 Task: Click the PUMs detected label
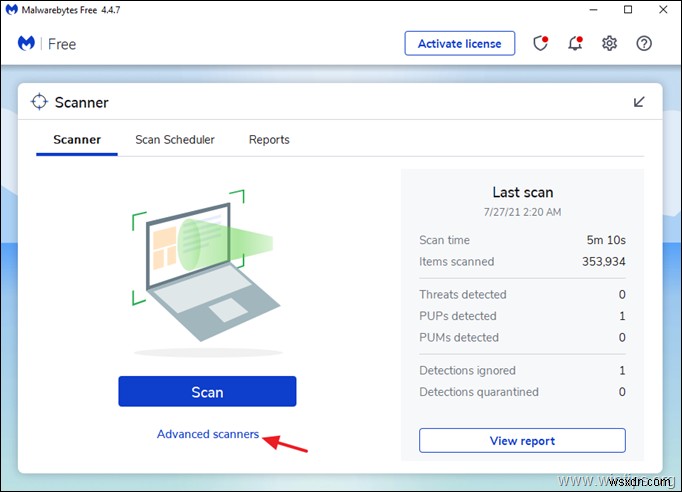[459, 338]
